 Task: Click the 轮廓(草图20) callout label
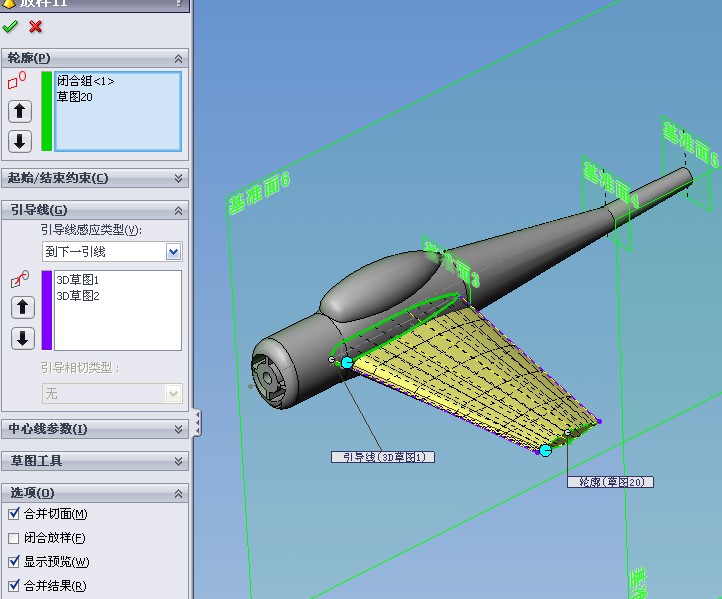click(610, 482)
